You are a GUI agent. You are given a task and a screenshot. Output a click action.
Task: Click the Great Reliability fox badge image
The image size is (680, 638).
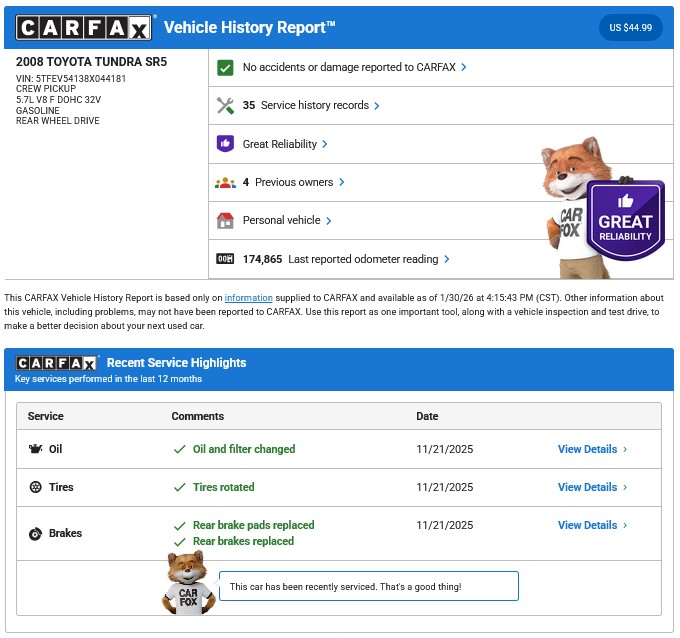602,207
